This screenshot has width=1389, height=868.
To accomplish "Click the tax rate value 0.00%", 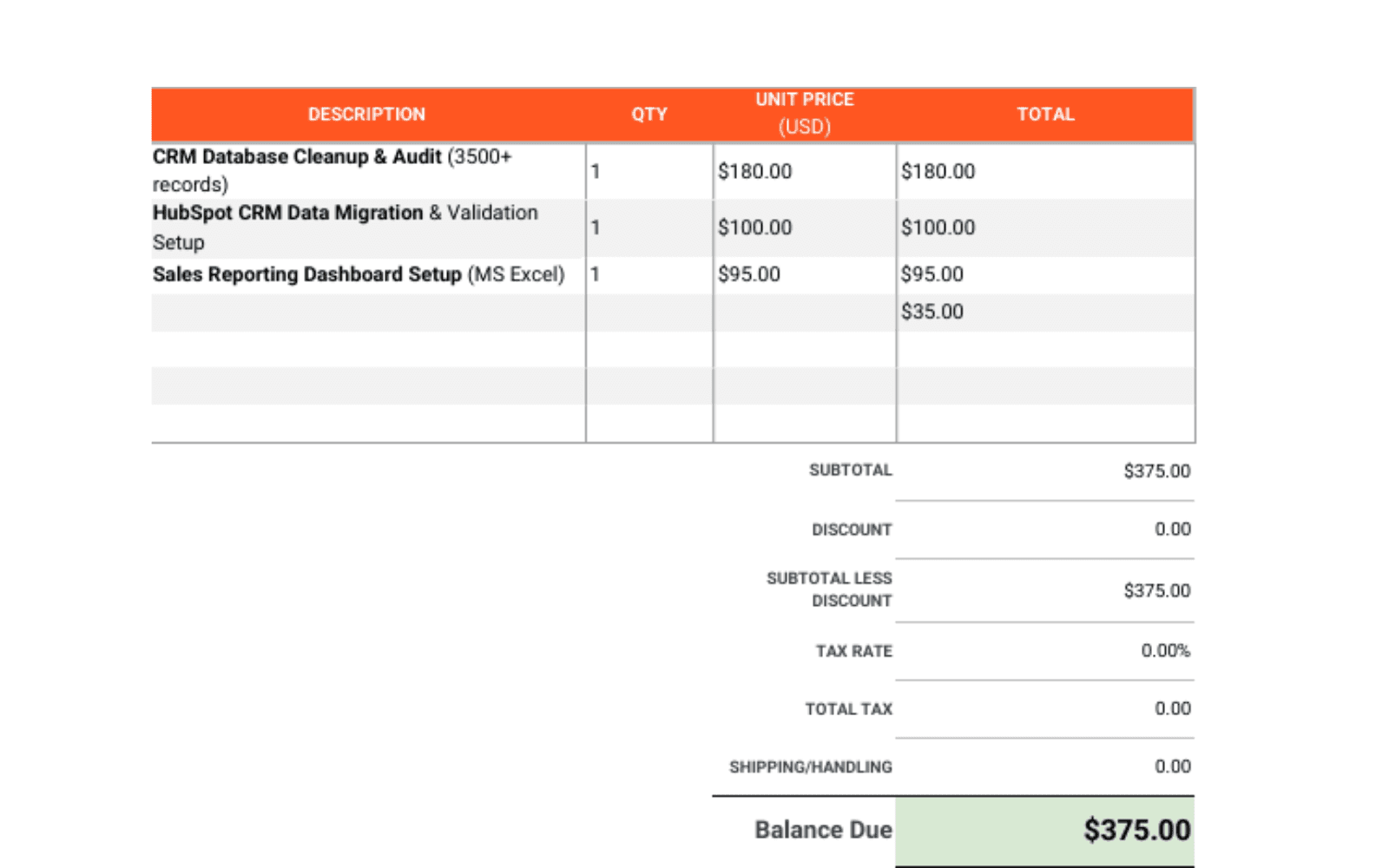I will [1166, 650].
